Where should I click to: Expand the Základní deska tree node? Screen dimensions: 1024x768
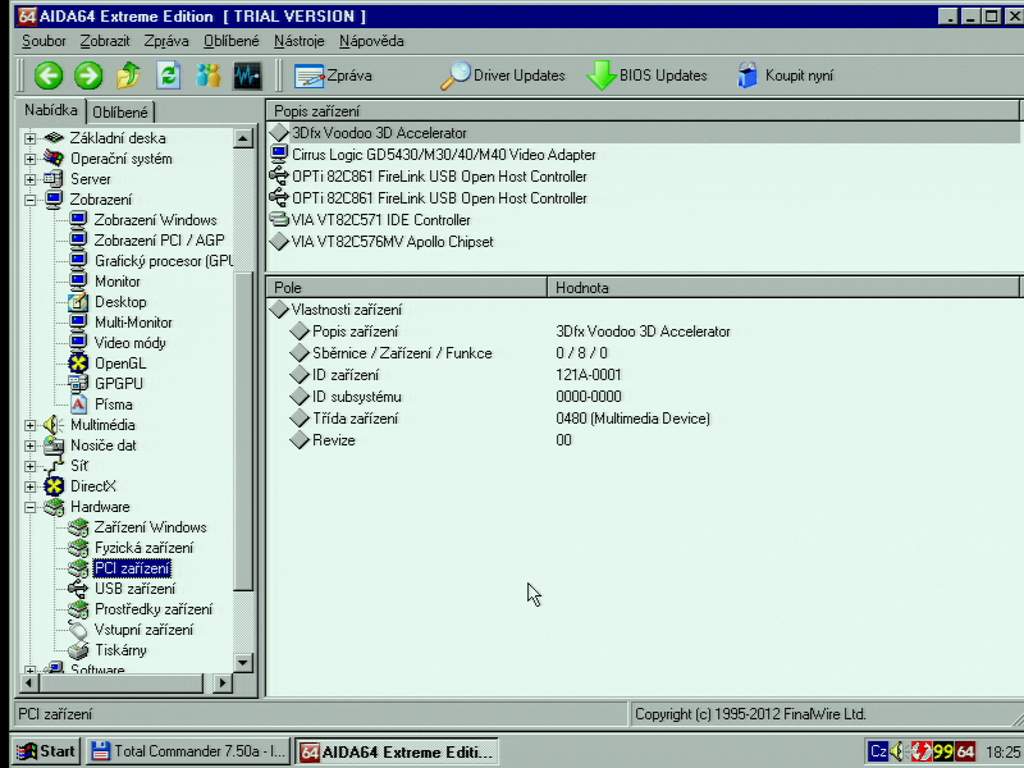coord(30,138)
